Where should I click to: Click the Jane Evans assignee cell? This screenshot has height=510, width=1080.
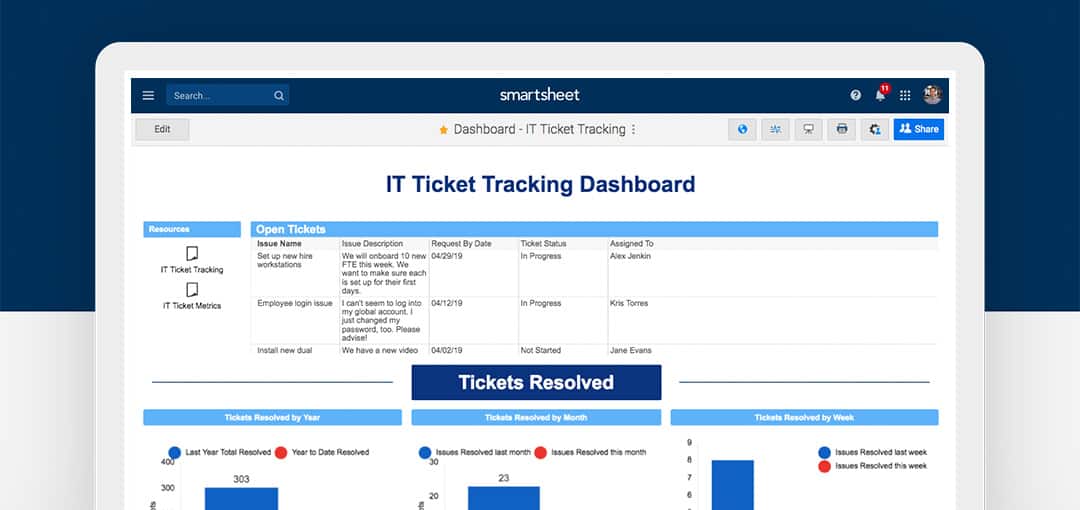pyautogui.click(x=773, y=350)
